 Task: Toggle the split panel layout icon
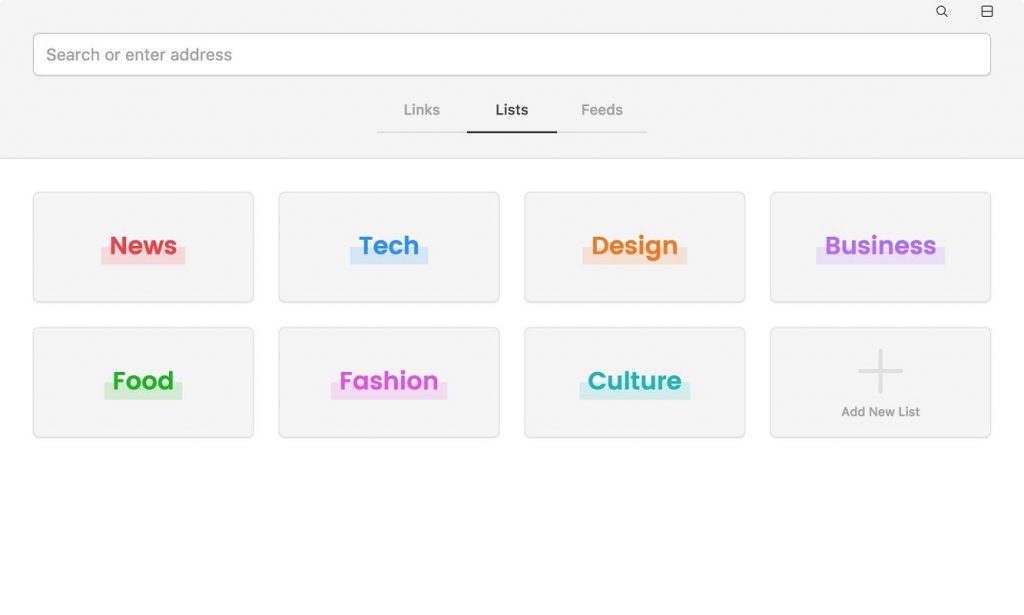pos(987,12)
